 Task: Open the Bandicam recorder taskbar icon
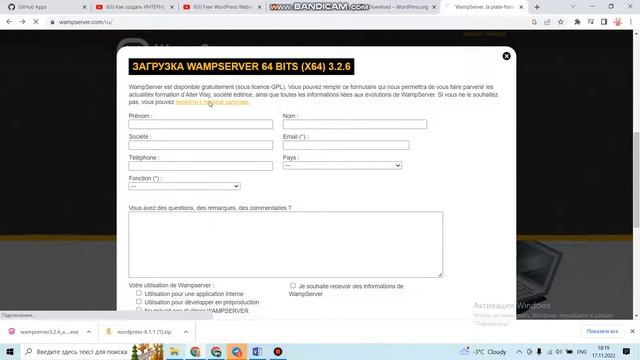click(x=278, y=351)
